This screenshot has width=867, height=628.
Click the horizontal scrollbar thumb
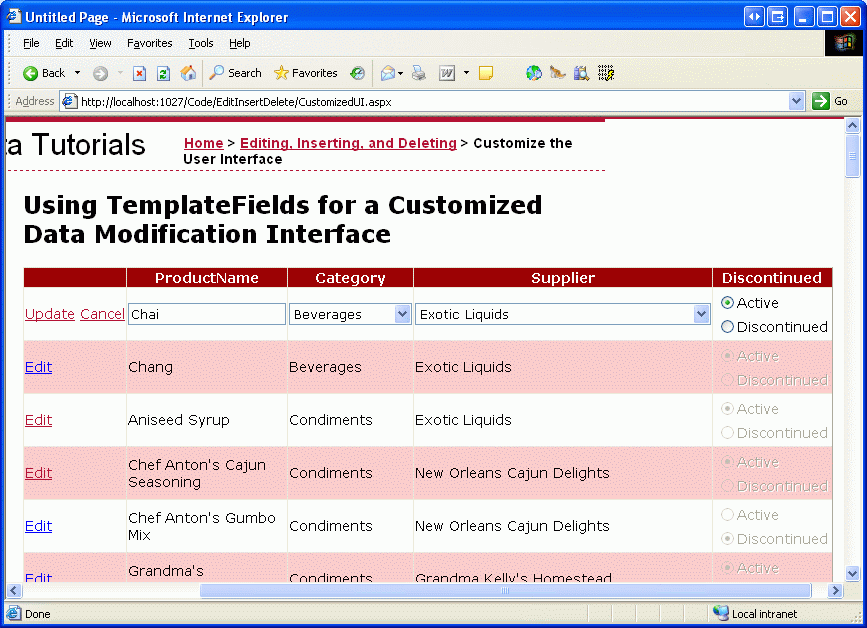coord(505,591)
